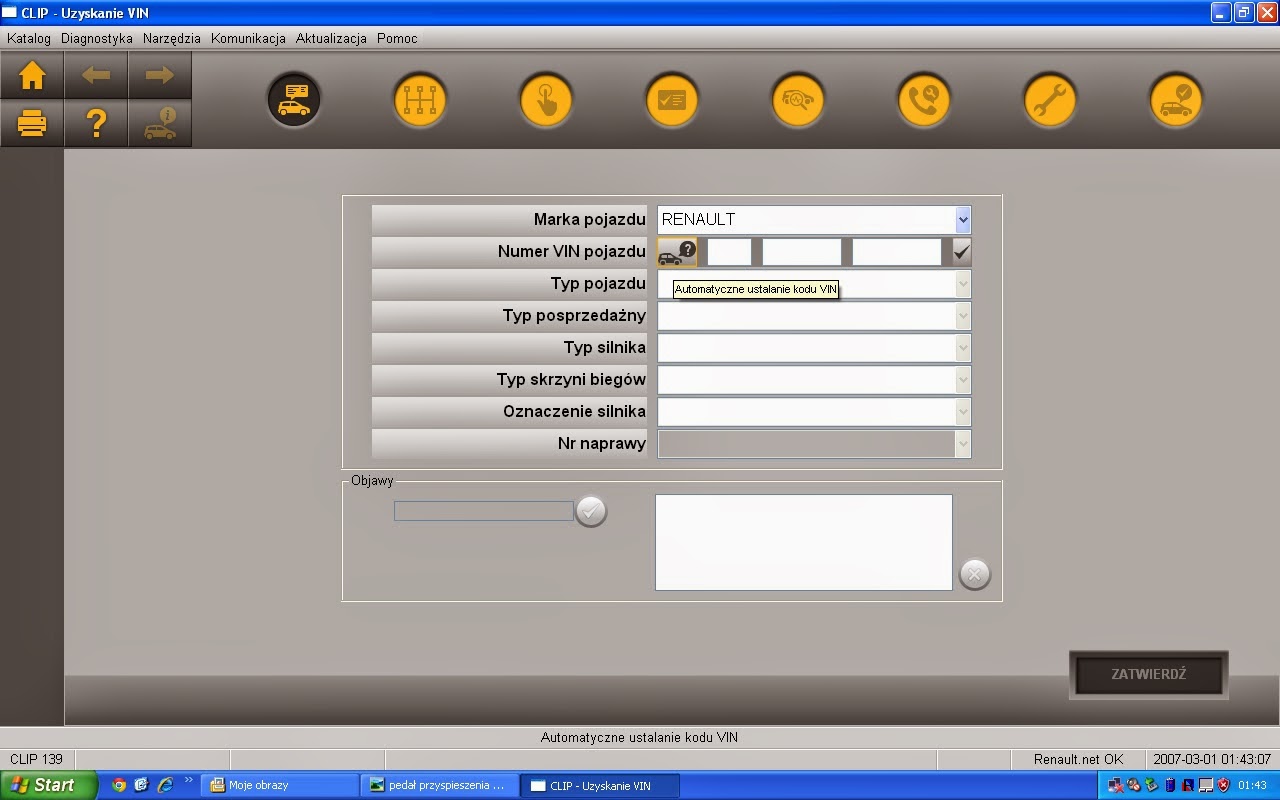Viewport: 1280px width, 800px height.
Task: Launch Chrome from the quick launch bar
Action: pos(119,785)
